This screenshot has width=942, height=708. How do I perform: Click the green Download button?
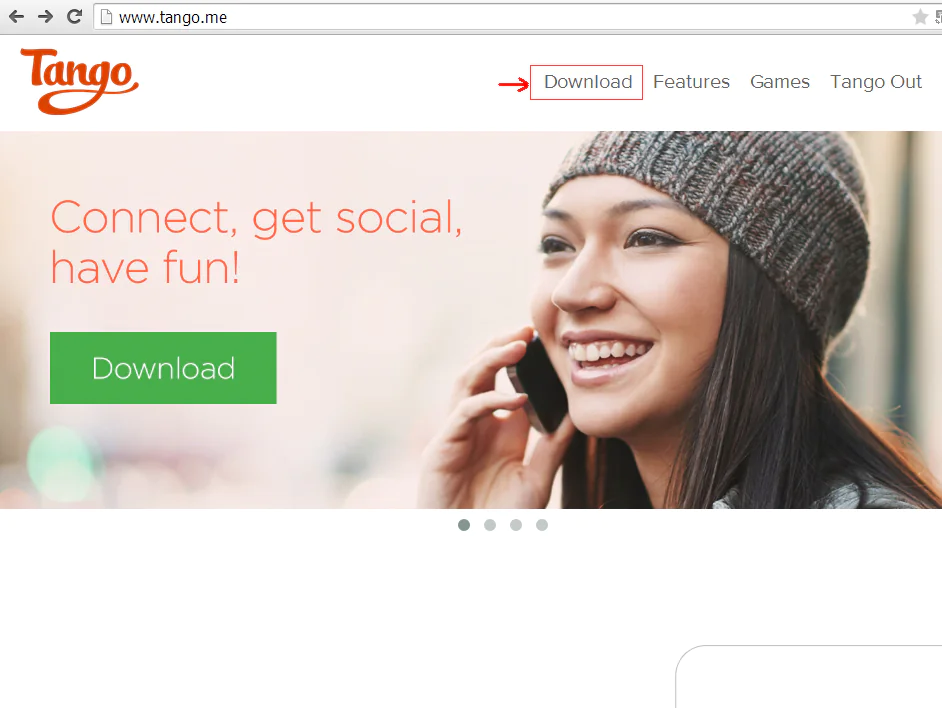[163, 368]
